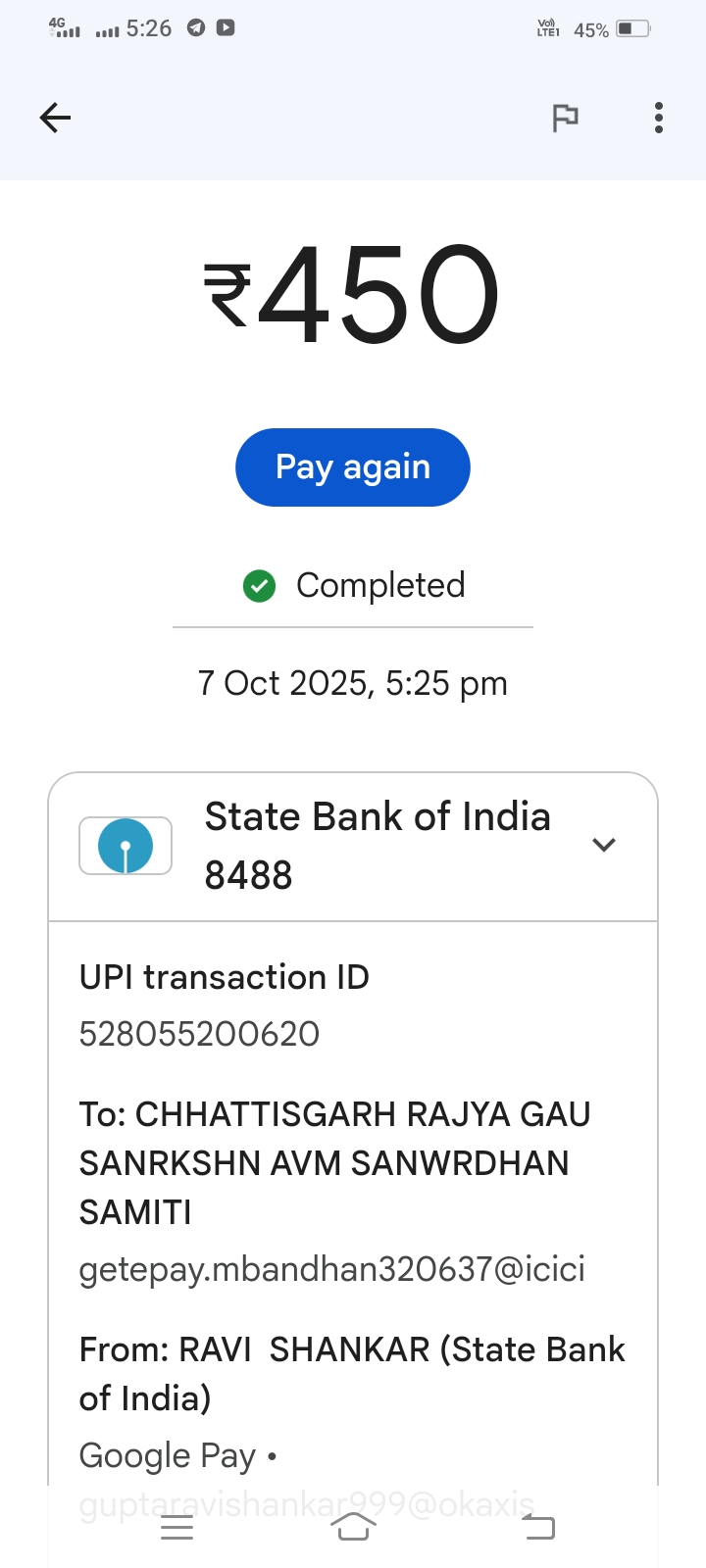Tap the Telegram notification icon

196,27
